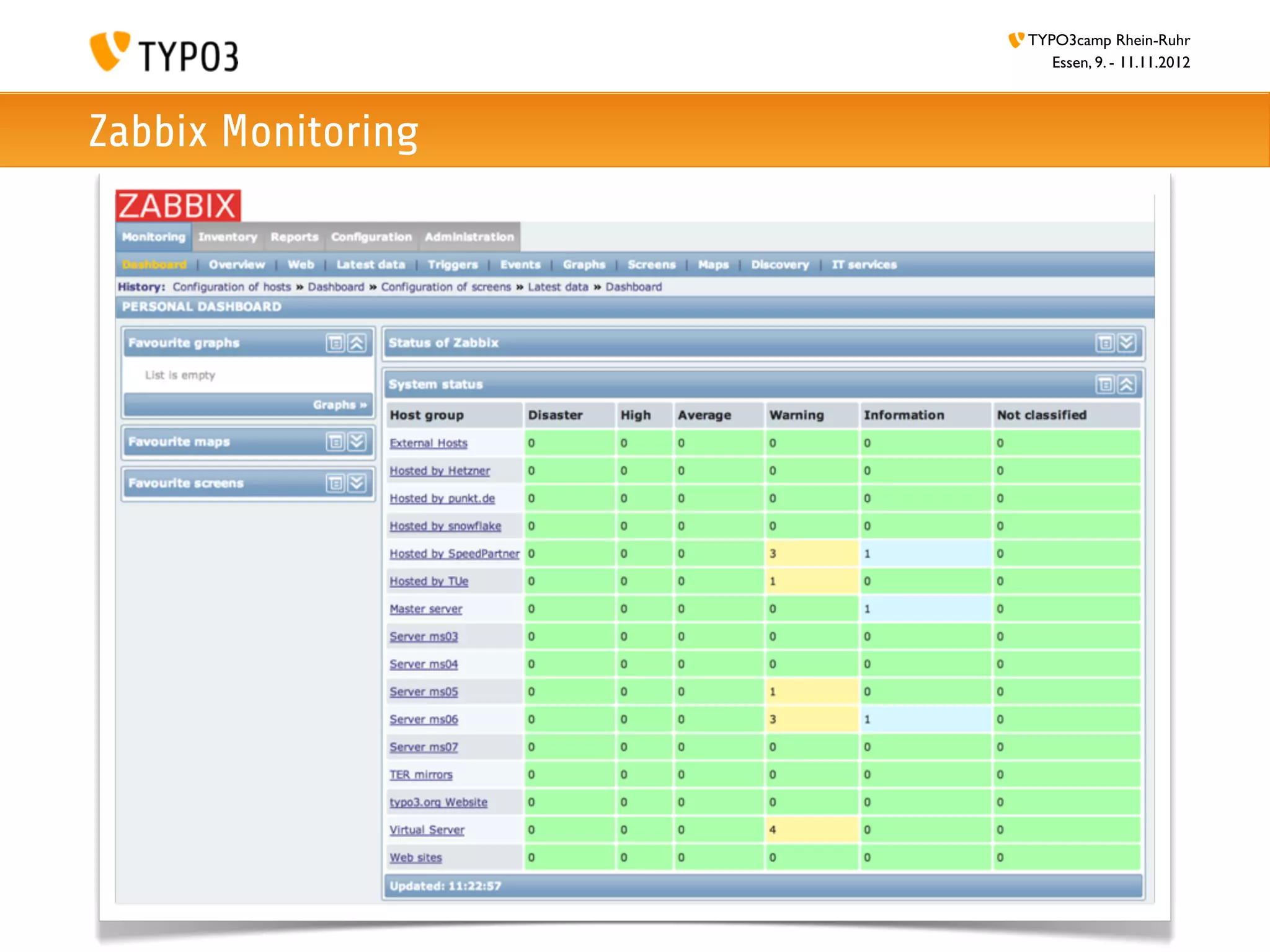This screenshot has width=1270, height=952.
Task: Open the Reports tab
Action: tap(294, 237)
